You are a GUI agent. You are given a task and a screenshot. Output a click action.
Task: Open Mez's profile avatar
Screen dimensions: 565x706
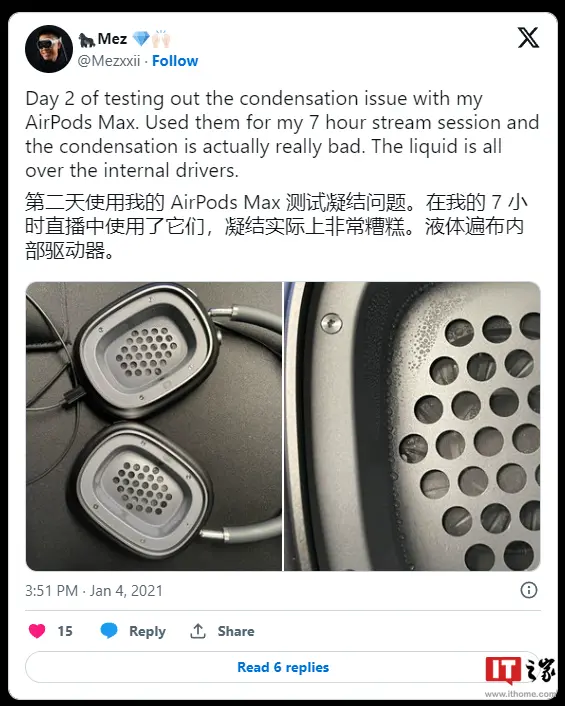click(x=49, y=49)
